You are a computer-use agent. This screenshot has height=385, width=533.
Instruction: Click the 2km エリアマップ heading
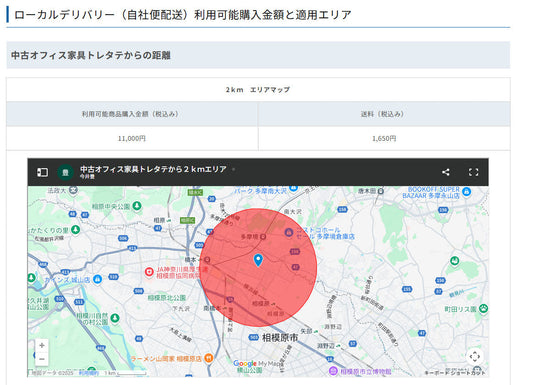click(258, 90)
